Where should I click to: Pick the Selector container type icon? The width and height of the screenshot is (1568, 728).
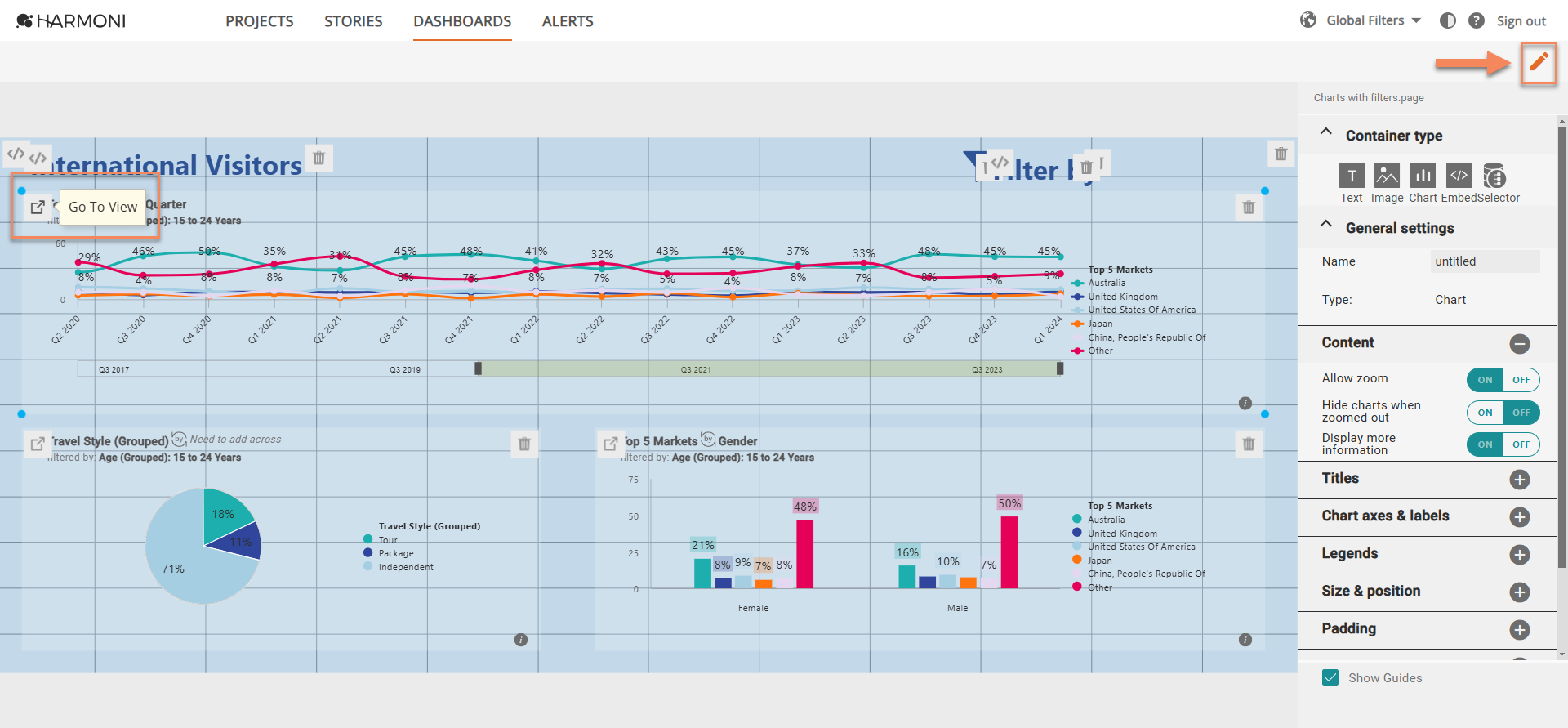pos(1494,176)
